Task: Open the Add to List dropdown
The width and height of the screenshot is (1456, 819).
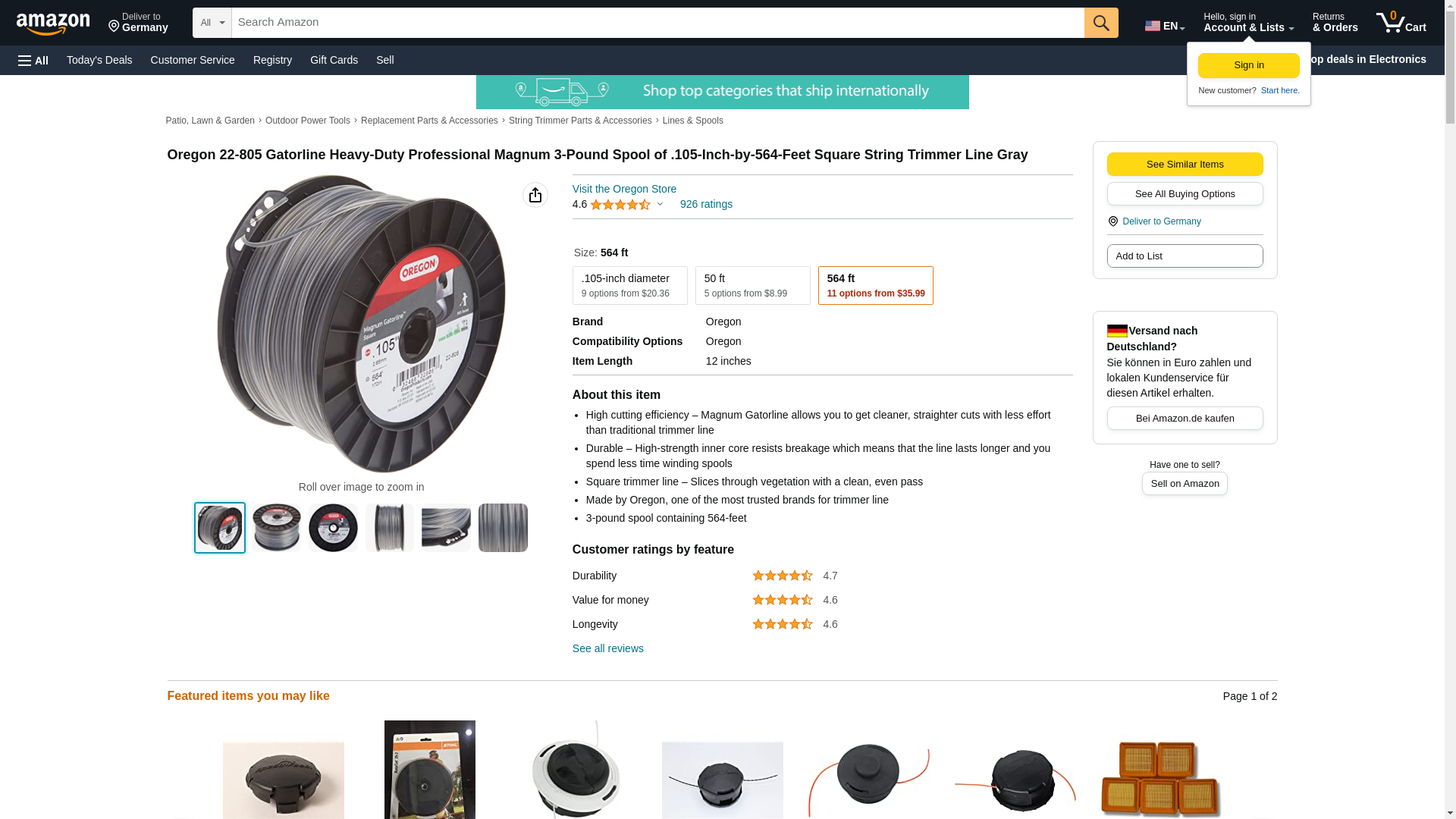Action: (x=1185, y=256)
